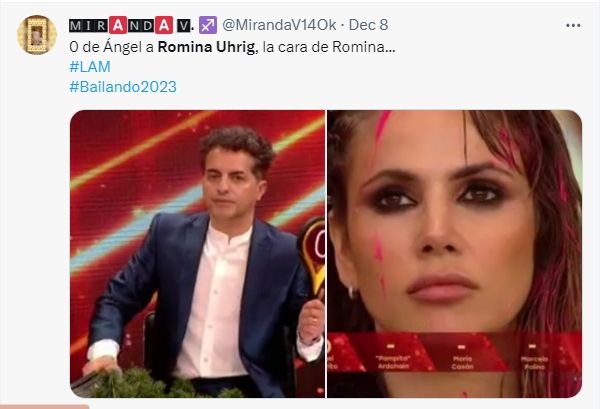Open the MIRANDA V. display name
This screenshot has width=600, height=409.
tap(131, 25)
